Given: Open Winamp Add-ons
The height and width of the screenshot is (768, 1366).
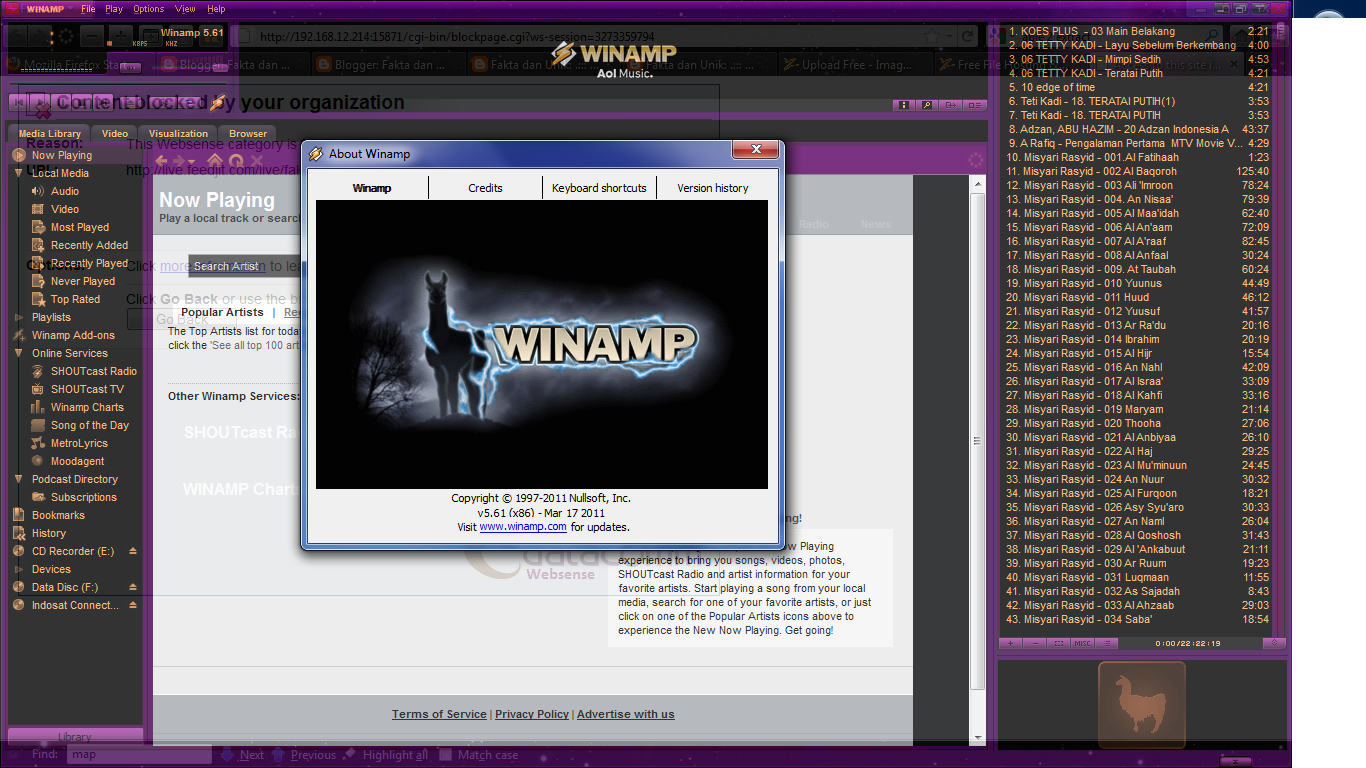Looking at the screenshot, I should pos(73,335).
